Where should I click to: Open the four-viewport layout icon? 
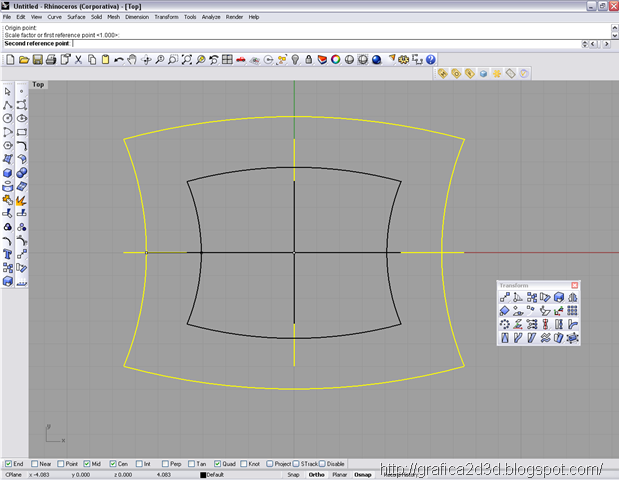point(227,60)
